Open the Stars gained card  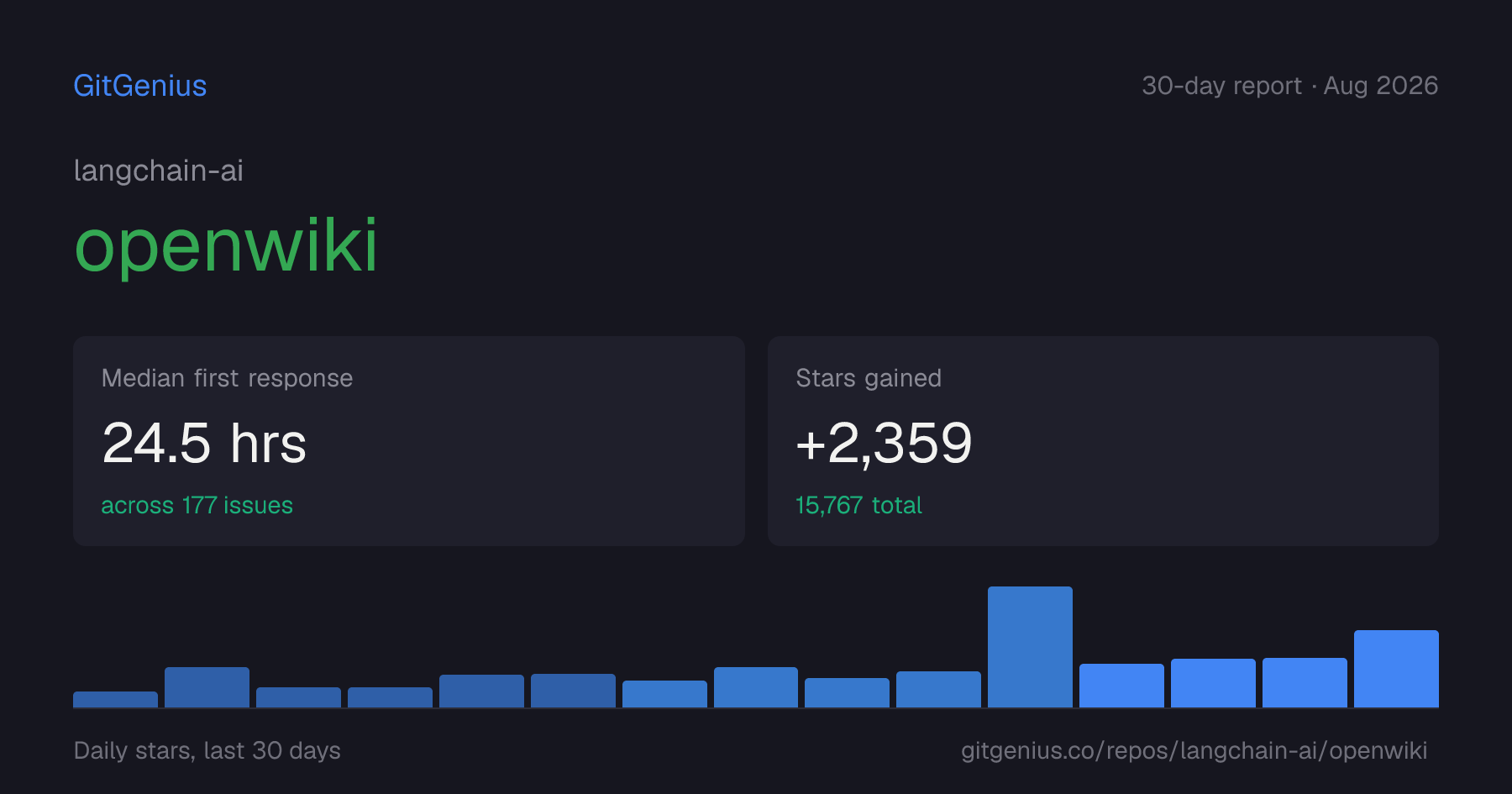point(1103,441)
